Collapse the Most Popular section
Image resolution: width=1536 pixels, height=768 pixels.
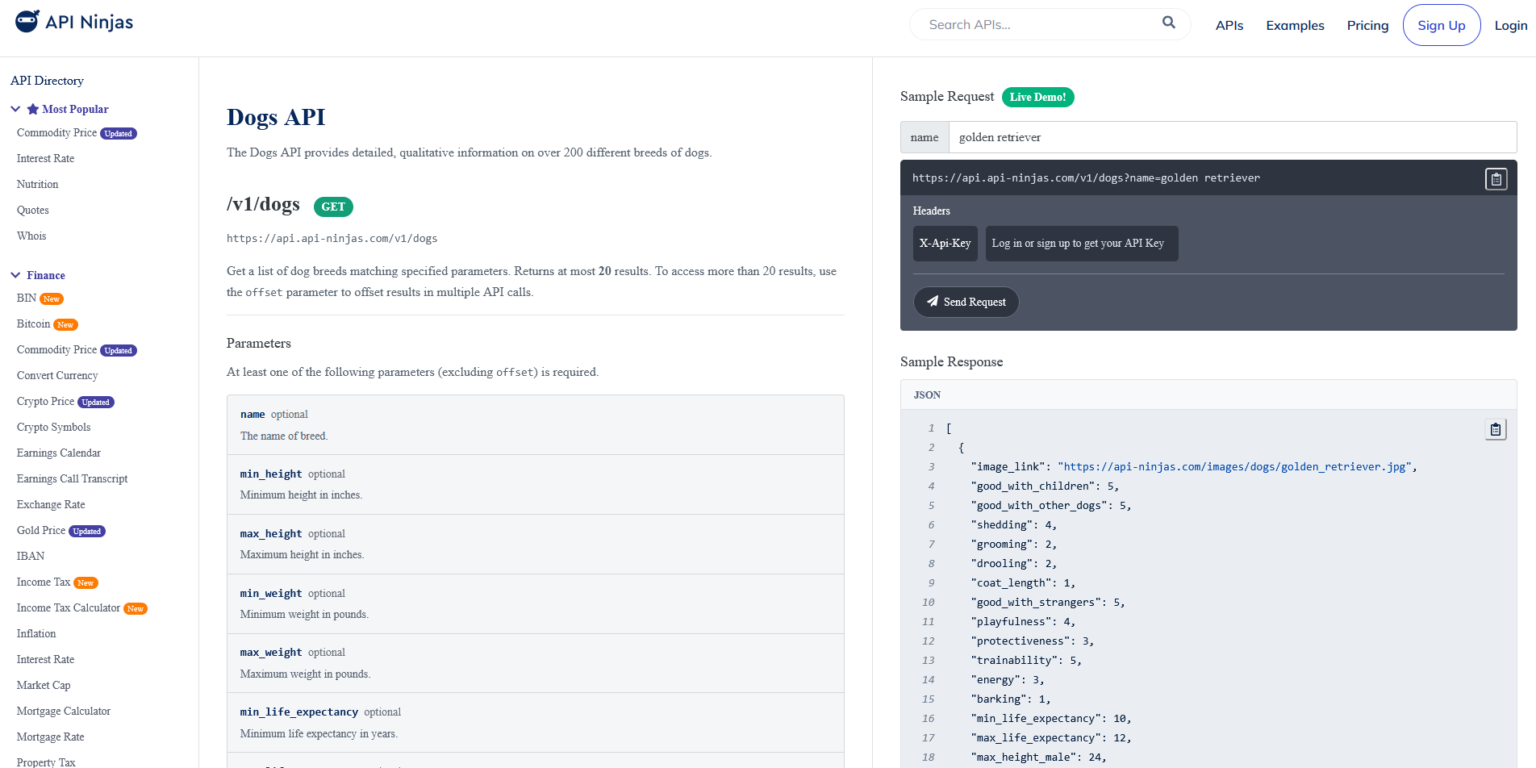(16, 109)
